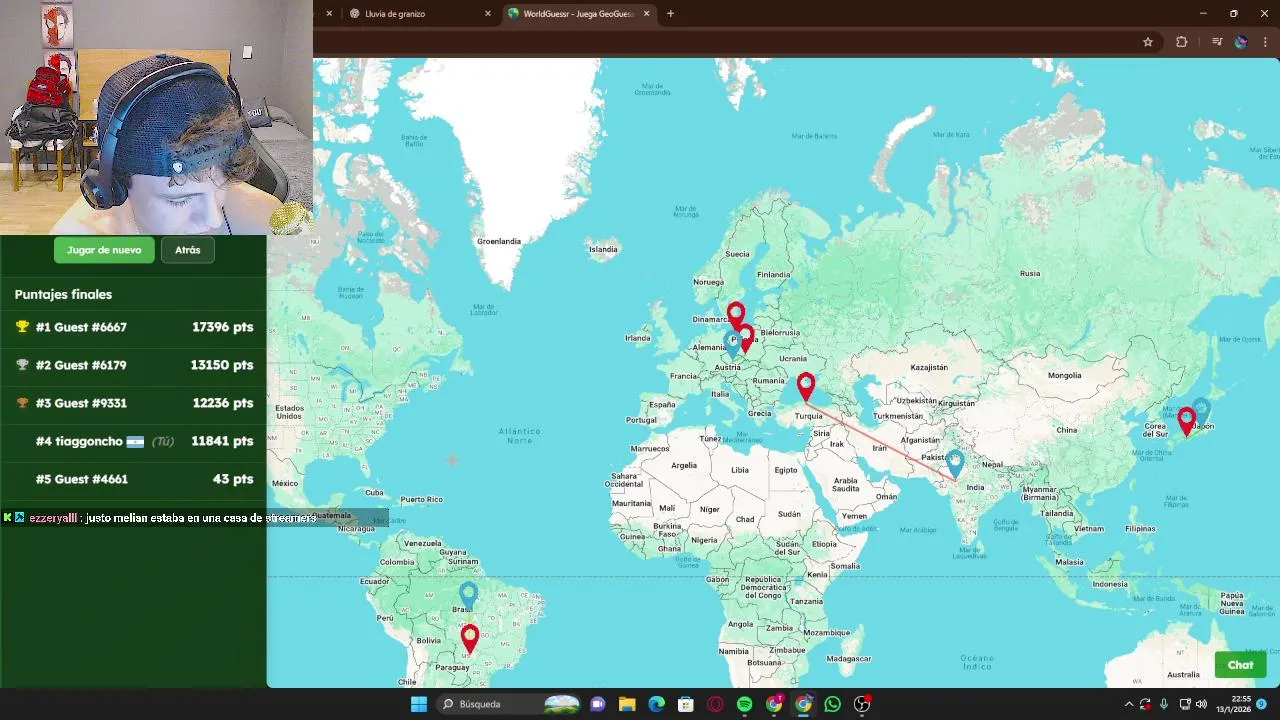Click the Puntajes finales heading
The width and height of the screenshot is (1280, 720).
click(x=63, y=294)
